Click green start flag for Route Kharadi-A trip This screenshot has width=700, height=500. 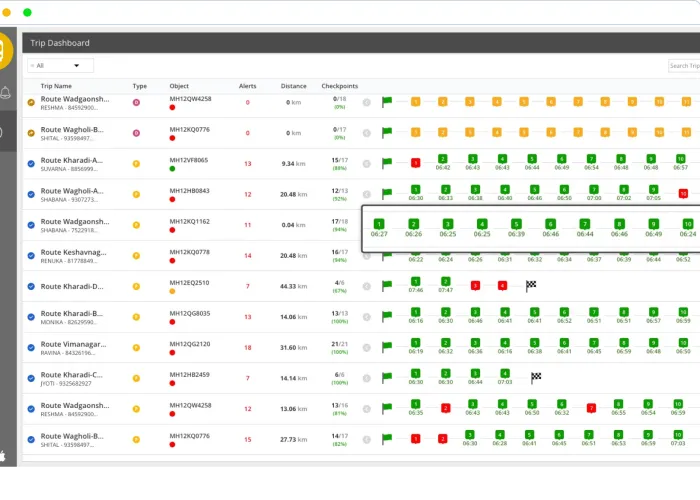click(387, 162)
